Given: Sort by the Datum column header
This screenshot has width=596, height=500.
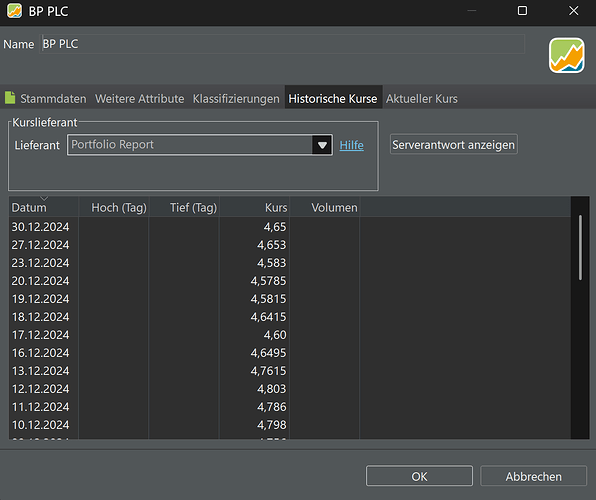Looking at the screenshot, I should pos(43,207).
